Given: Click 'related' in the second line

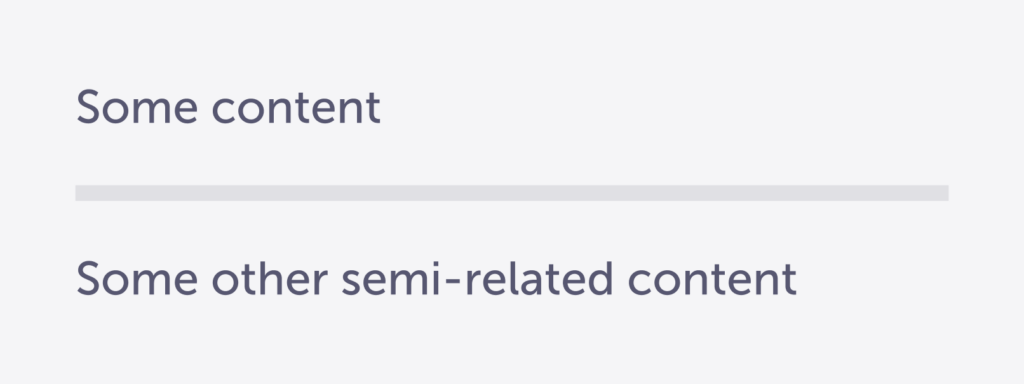Looking at the screenshot, I should [539, 278].
